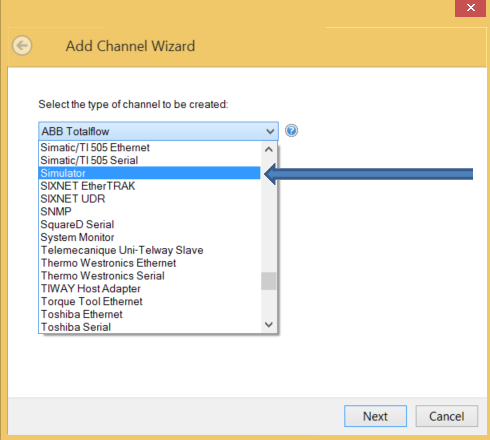Pick SquareD Serial driver
Viewport: 490px width, 440px height.
150,224
